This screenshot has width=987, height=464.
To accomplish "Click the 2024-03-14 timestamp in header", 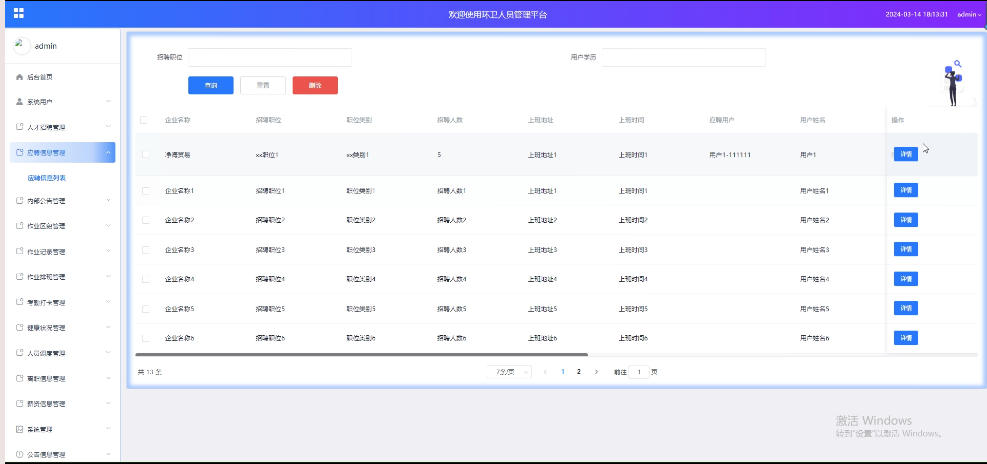I will 916,14.
